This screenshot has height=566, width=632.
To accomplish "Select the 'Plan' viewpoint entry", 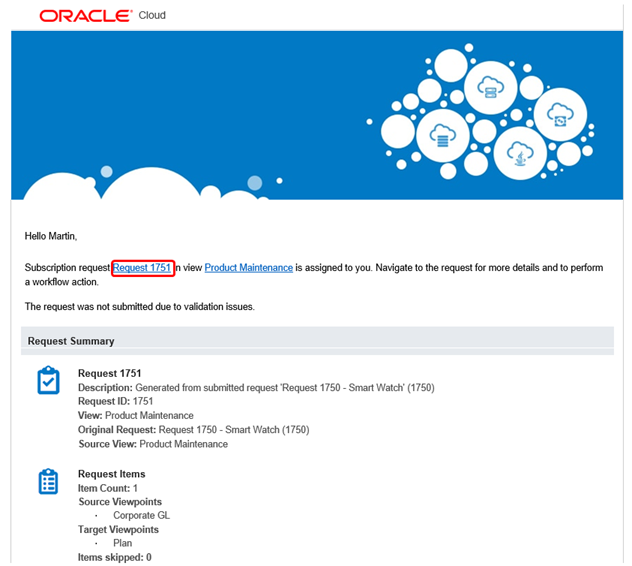I will 123,543.
